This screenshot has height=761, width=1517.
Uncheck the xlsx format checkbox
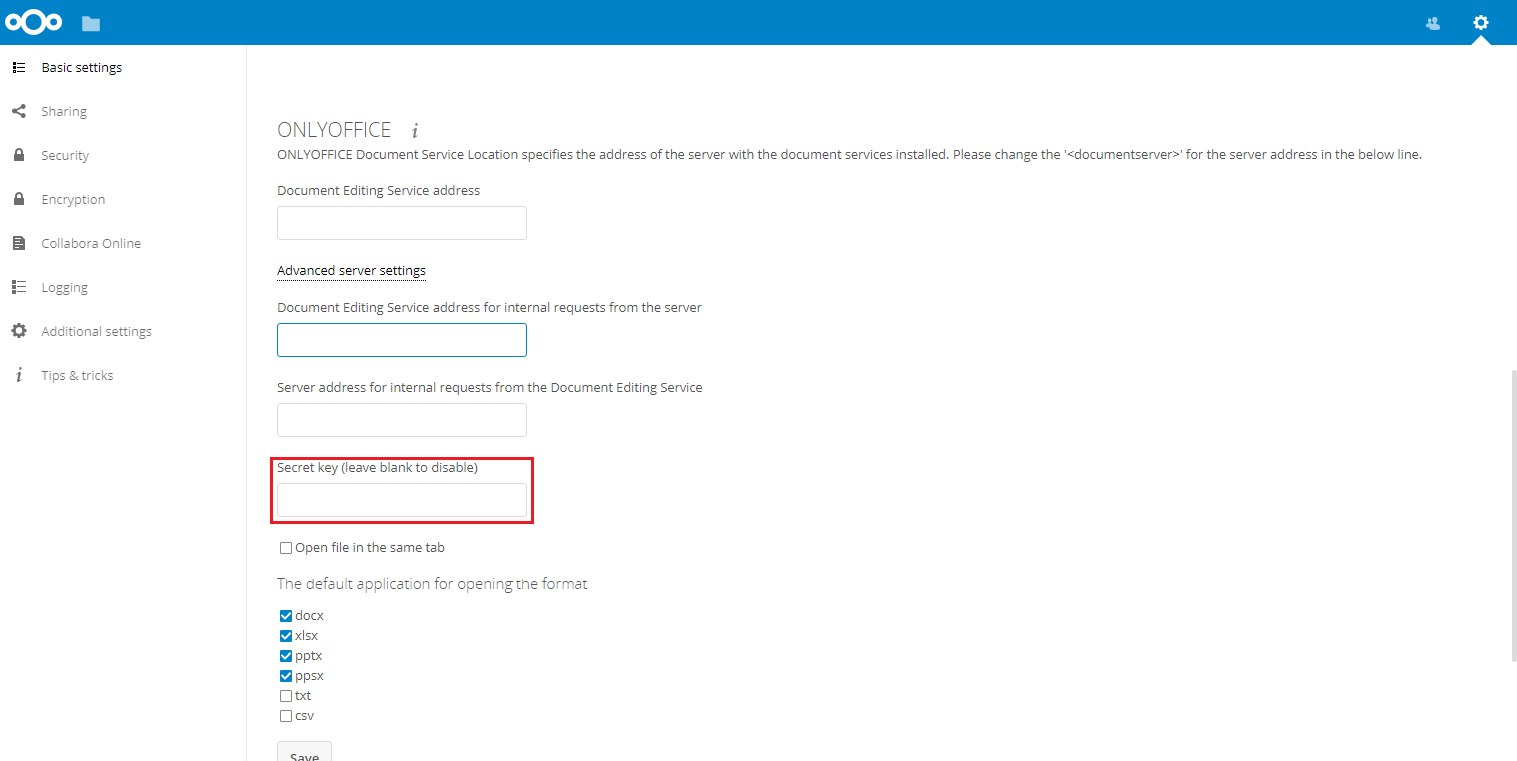pos(286,636)
